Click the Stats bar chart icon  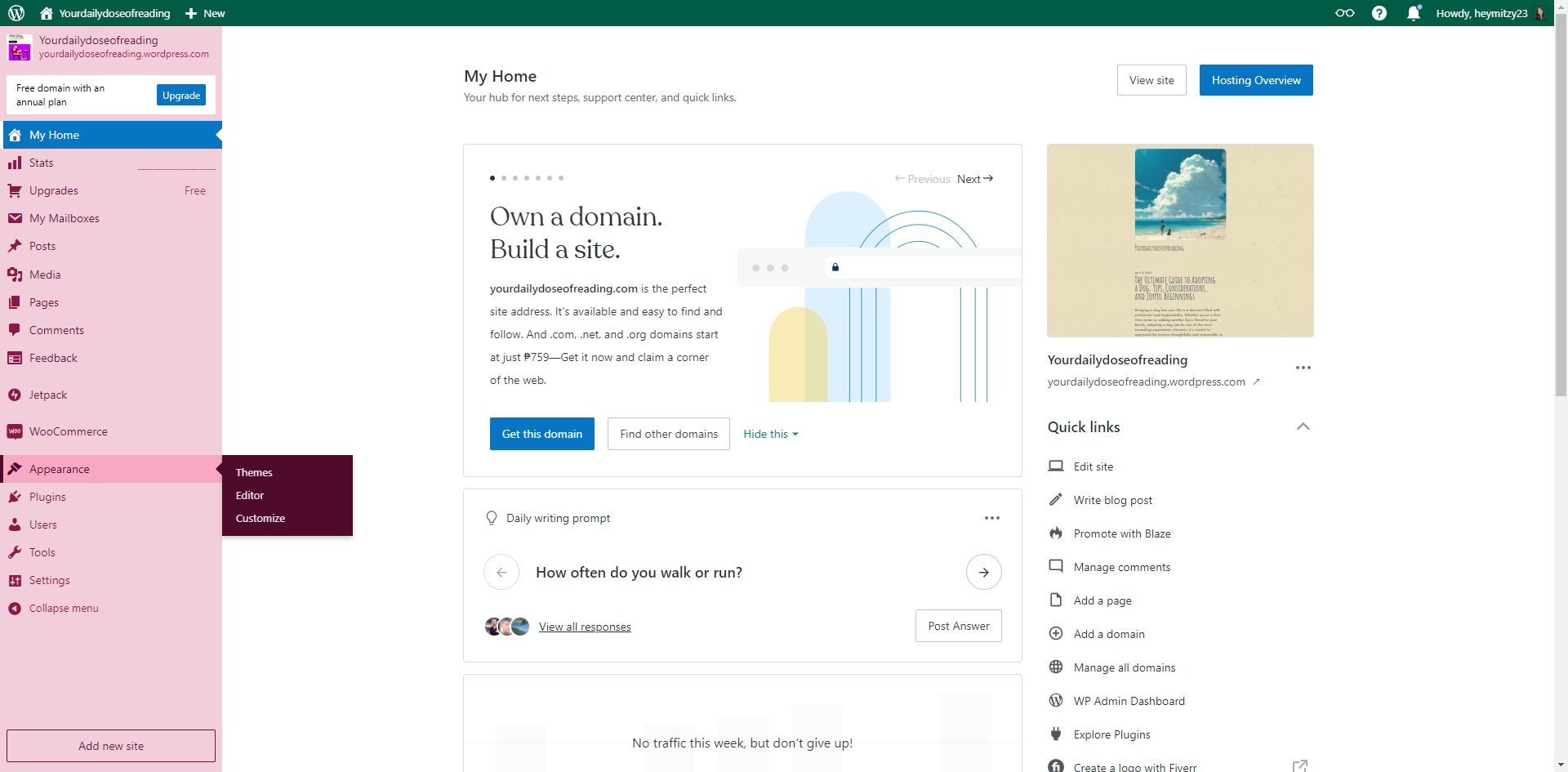click(x=15, y=163)
